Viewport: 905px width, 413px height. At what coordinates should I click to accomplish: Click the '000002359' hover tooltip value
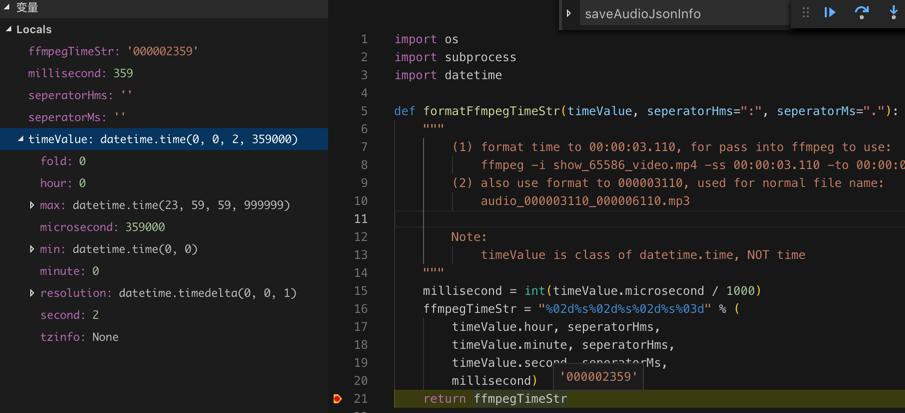599,377
